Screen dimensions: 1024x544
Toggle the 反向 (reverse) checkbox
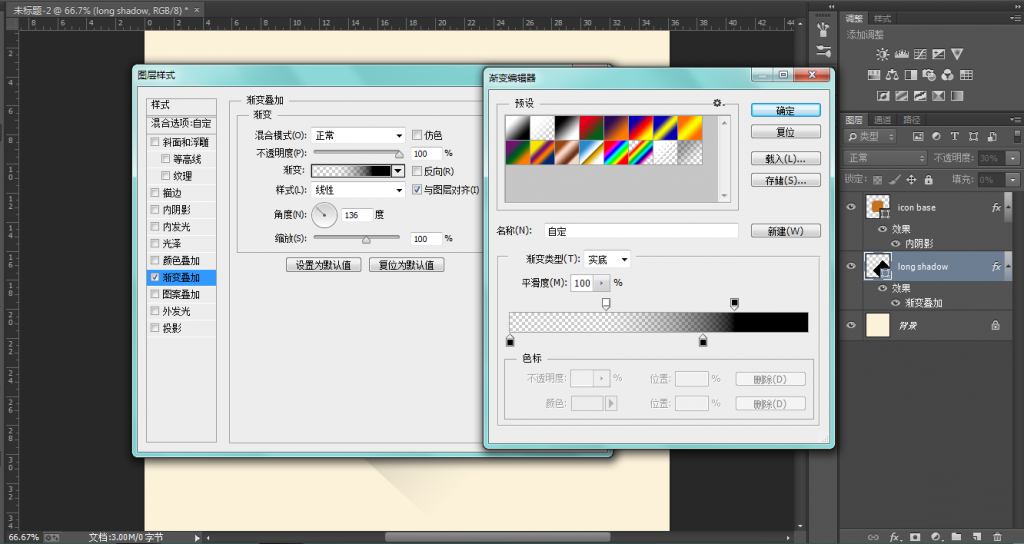pyautogui.click(x=417, y=172)
